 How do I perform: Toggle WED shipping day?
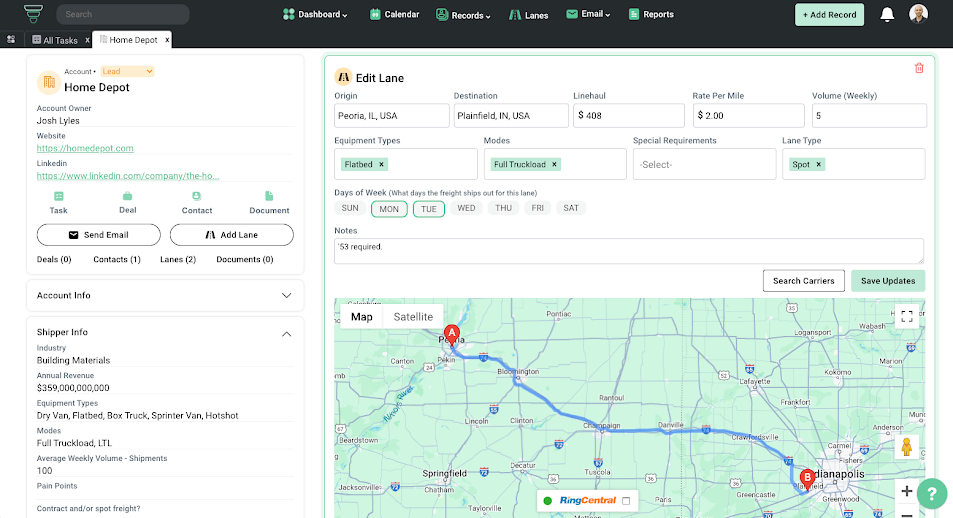(466, 208)
